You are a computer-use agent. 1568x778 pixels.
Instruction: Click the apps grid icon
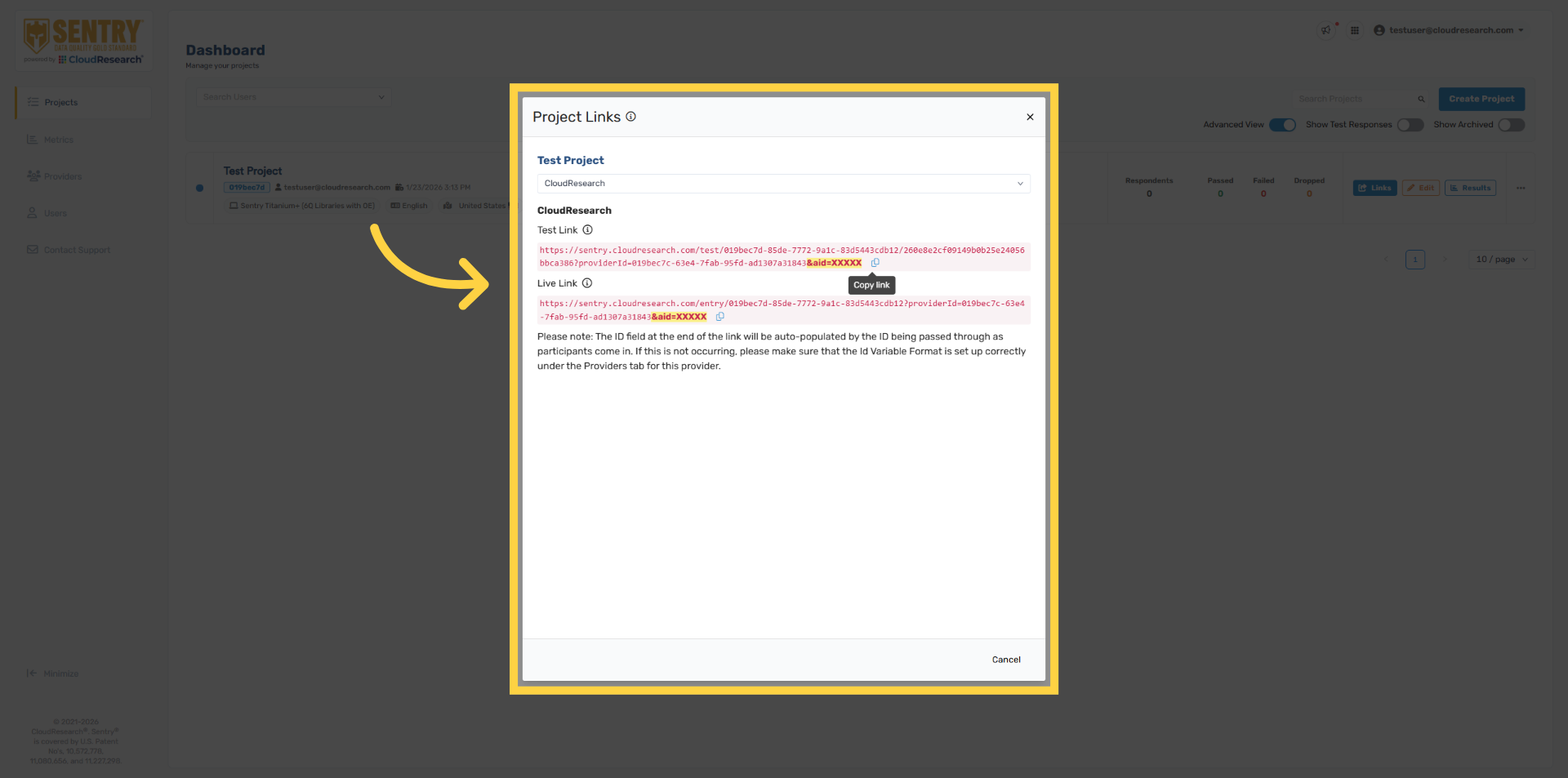(1355, 29)
